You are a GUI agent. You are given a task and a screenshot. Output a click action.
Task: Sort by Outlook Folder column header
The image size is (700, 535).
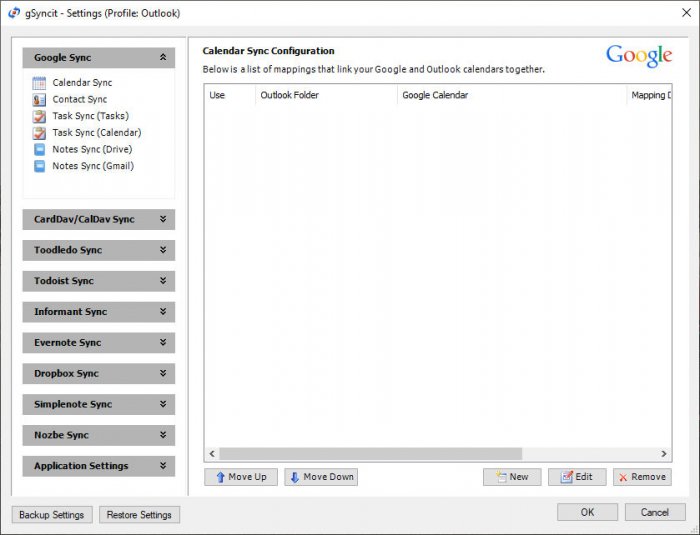(x=326, y=95)
